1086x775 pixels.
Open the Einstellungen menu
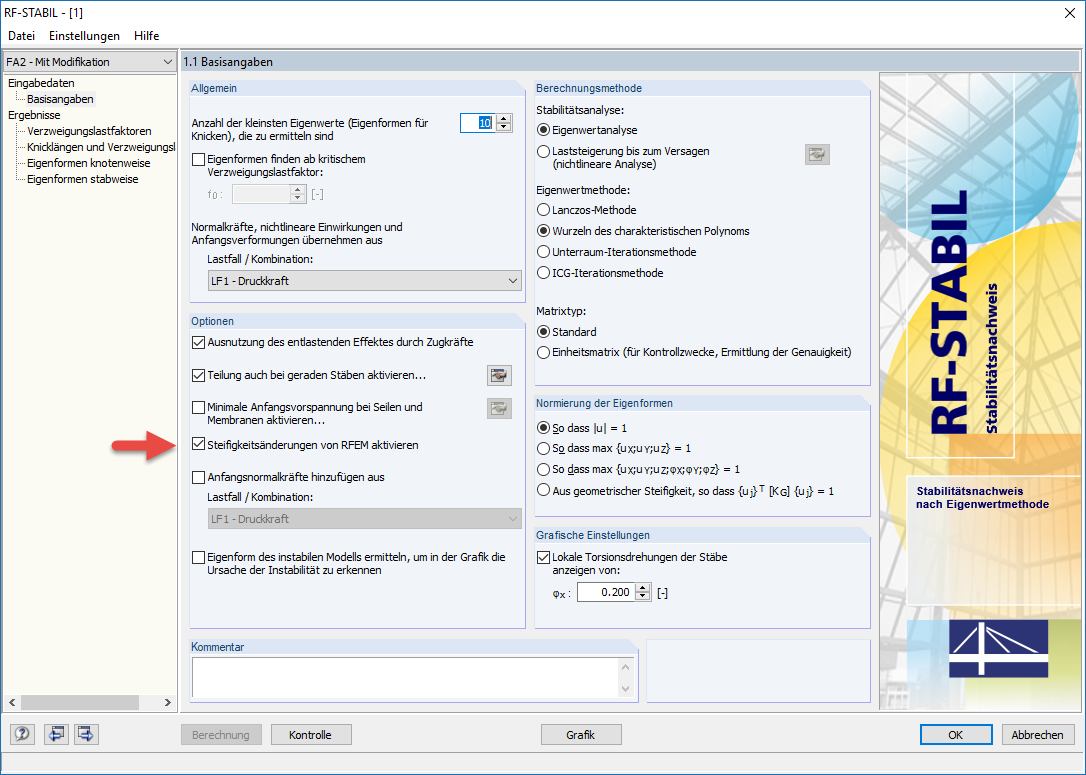point(84,36)
